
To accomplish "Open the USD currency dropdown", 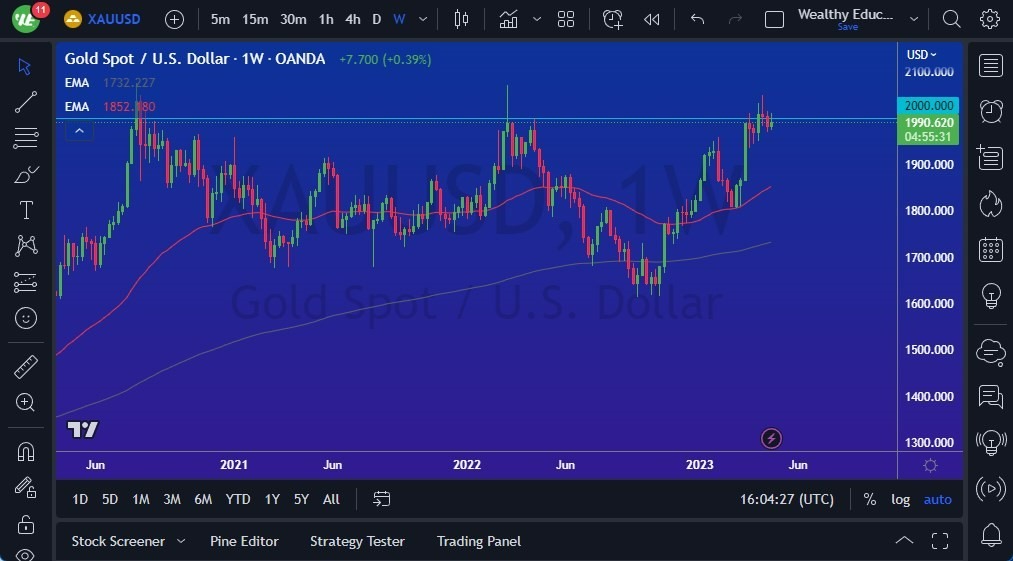I will 921,55.
